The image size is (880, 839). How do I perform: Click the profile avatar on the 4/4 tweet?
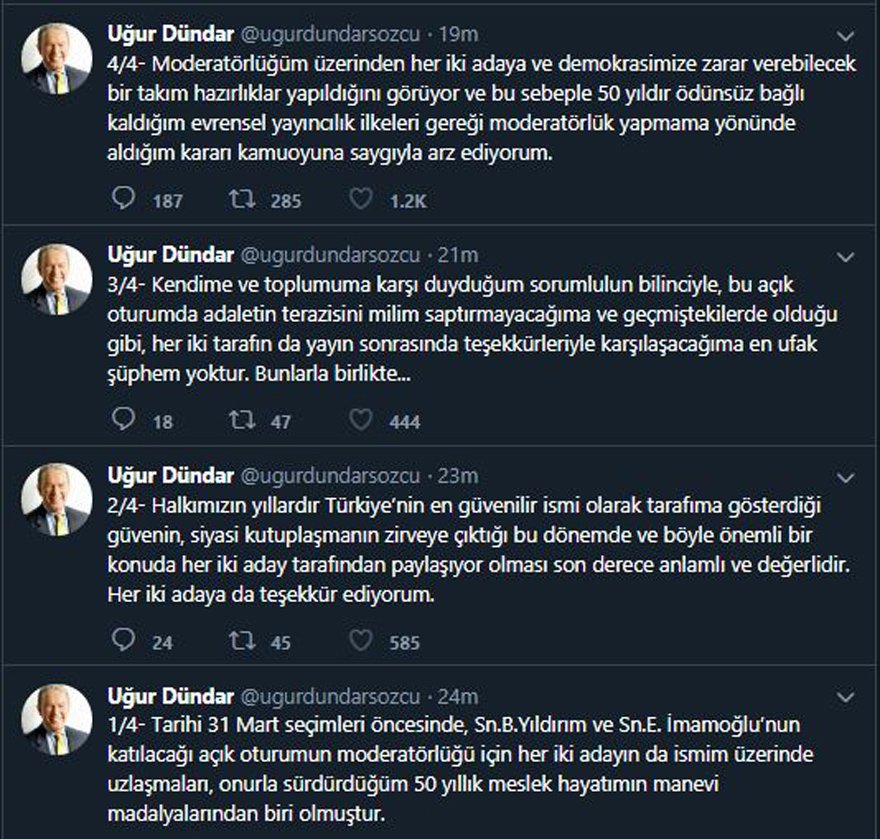[x=57, y=58]
